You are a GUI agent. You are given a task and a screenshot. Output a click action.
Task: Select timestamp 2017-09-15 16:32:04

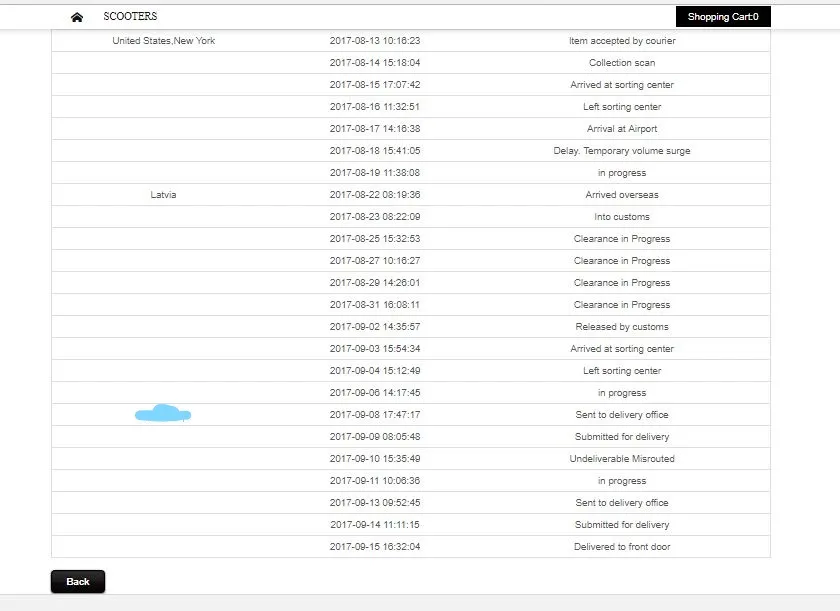375,546
